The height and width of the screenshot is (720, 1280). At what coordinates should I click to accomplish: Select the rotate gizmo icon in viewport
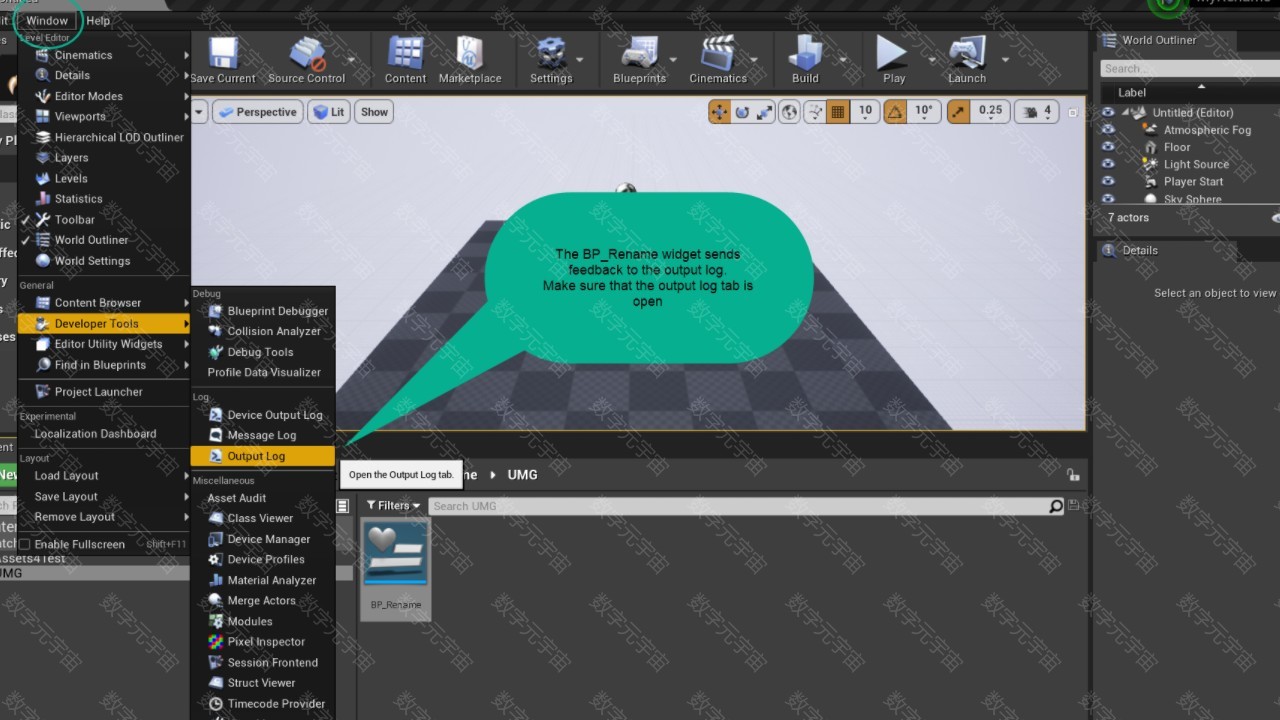742,112
